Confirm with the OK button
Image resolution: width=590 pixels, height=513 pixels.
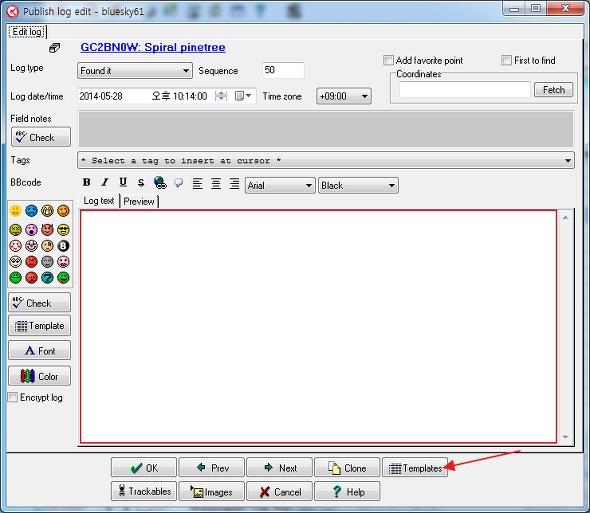(144, 468)
